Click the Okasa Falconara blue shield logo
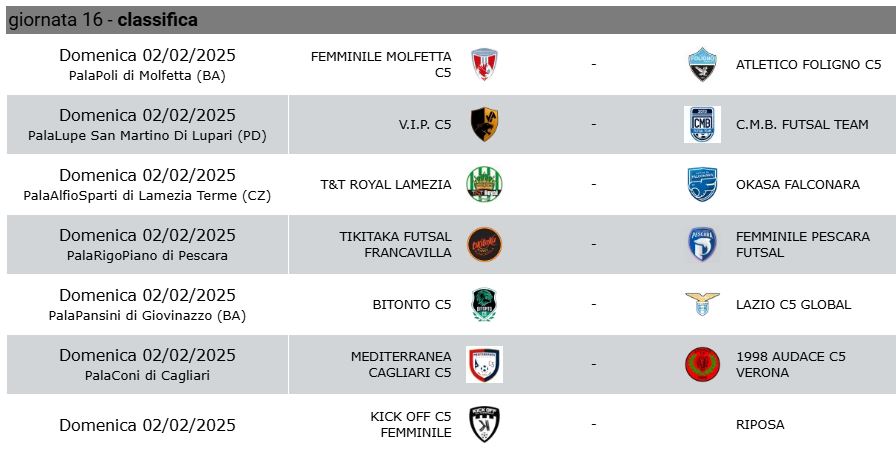Viewport: 896px width, 450px height. (702, 184)
